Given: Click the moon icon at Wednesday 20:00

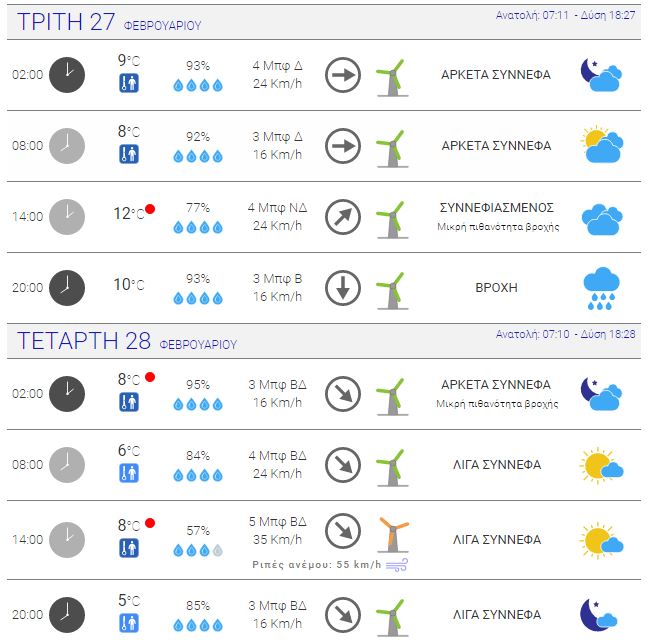Looking at the screenshot, I should [598, 615].
